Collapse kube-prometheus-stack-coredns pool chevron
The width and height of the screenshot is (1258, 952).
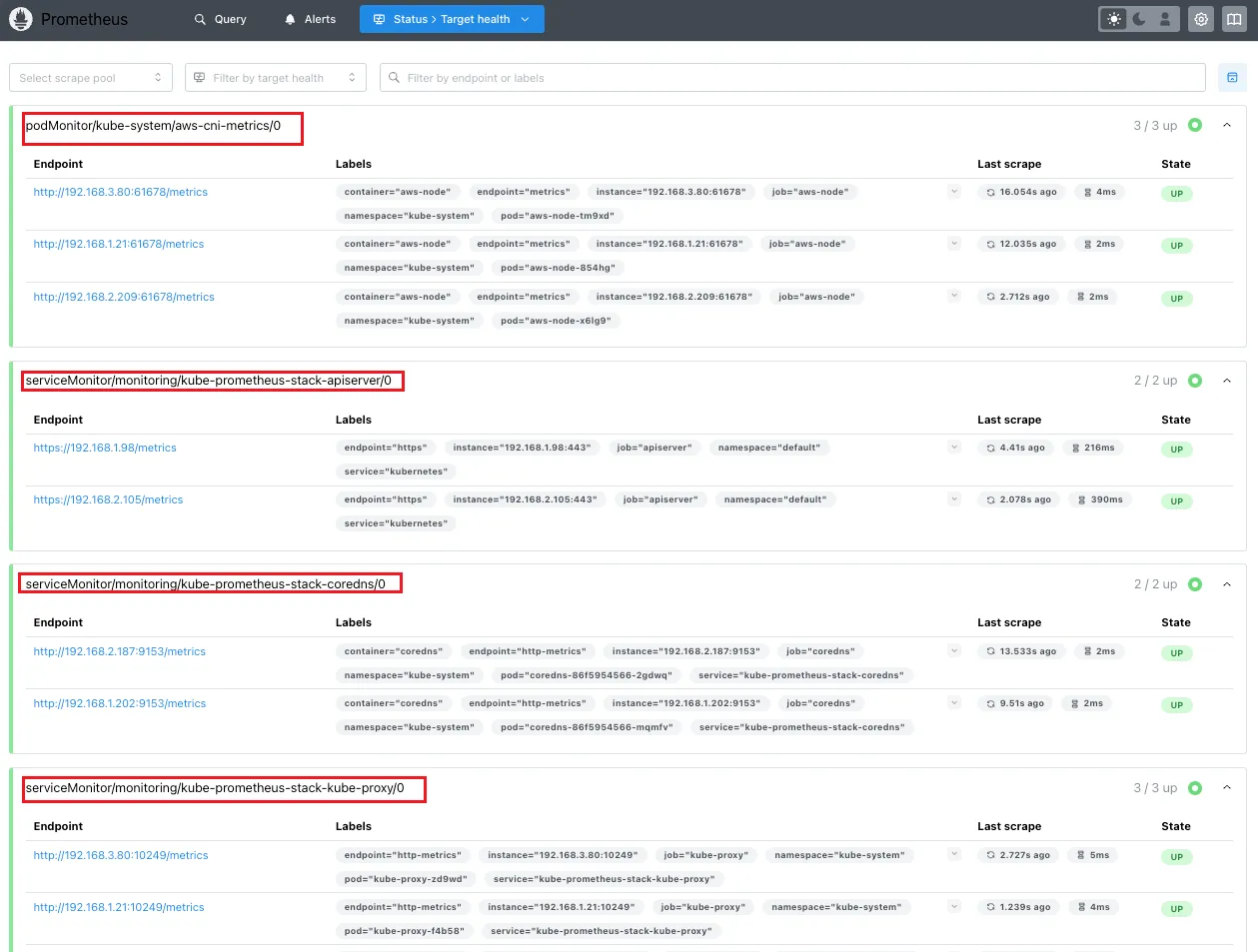point(1227,584)
